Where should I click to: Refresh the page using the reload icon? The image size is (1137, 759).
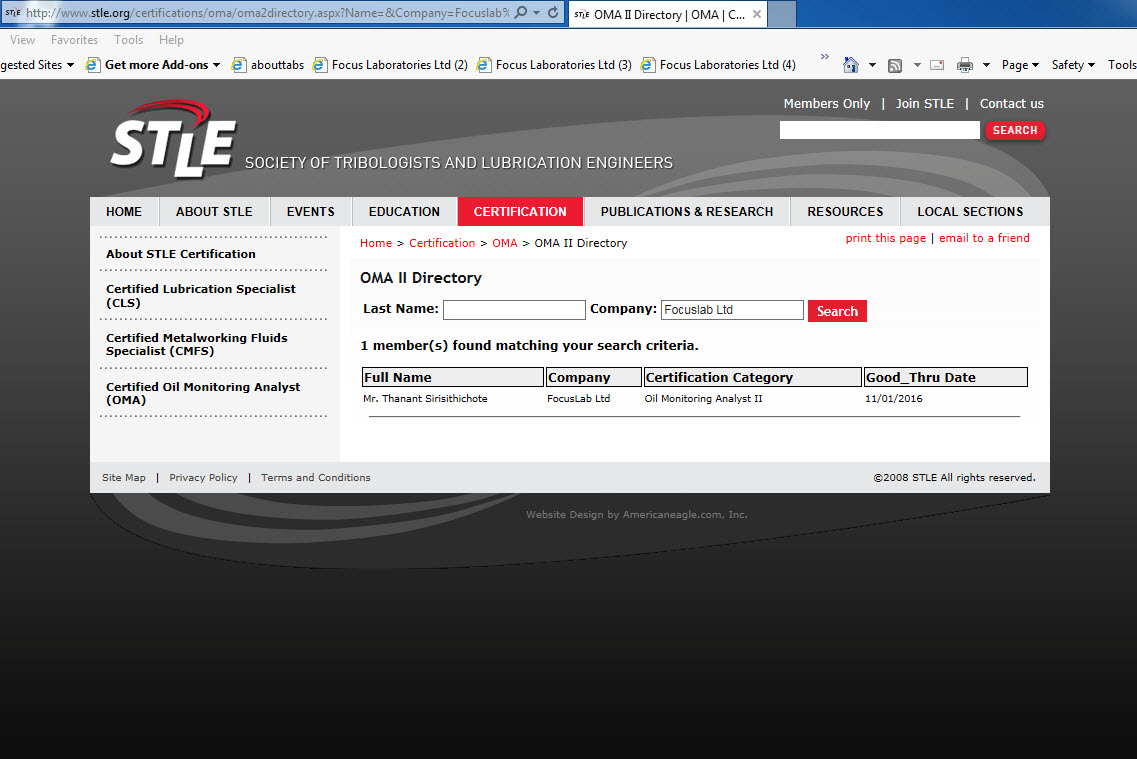[x=553, y=13]
